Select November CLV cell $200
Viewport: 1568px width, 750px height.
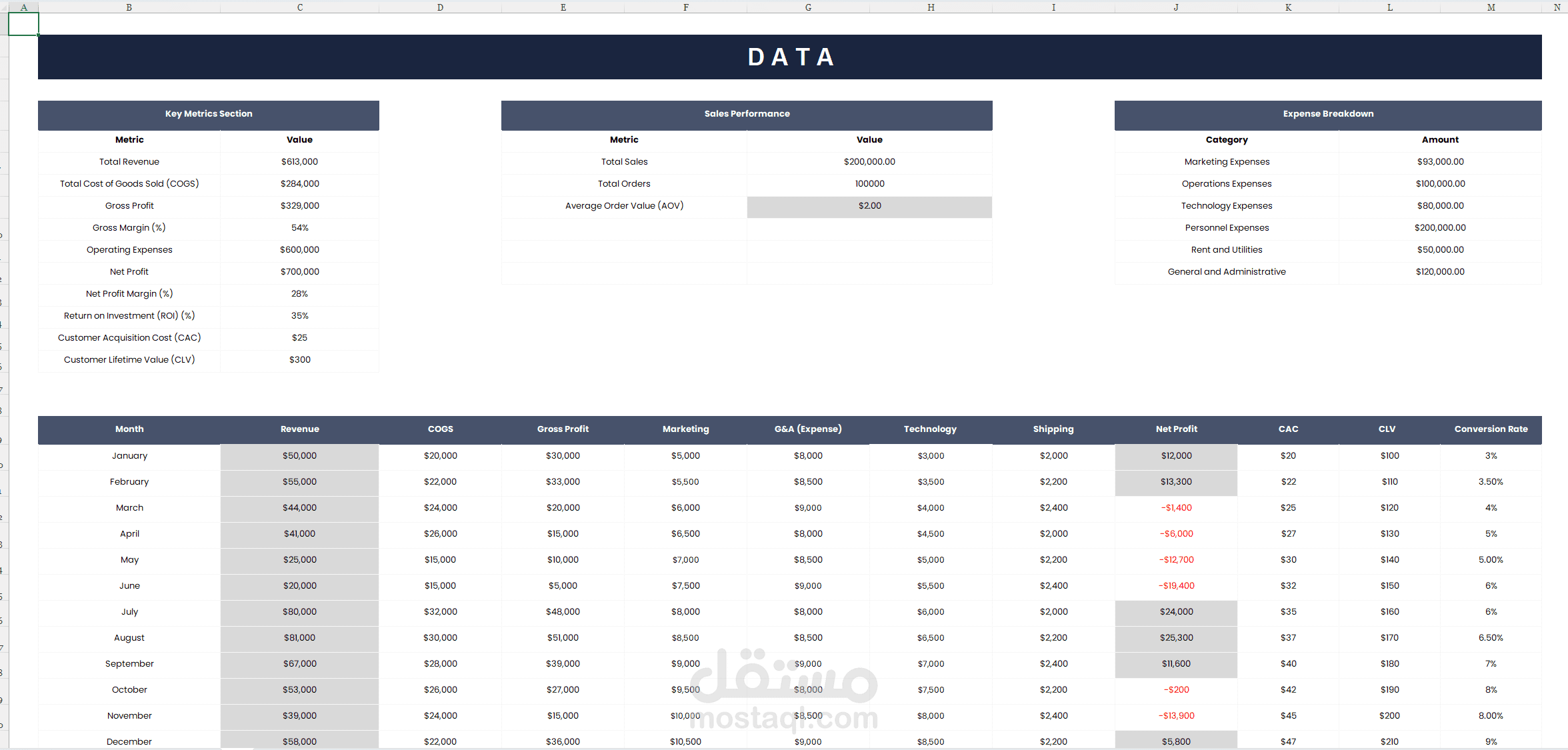click(1389, 716)
